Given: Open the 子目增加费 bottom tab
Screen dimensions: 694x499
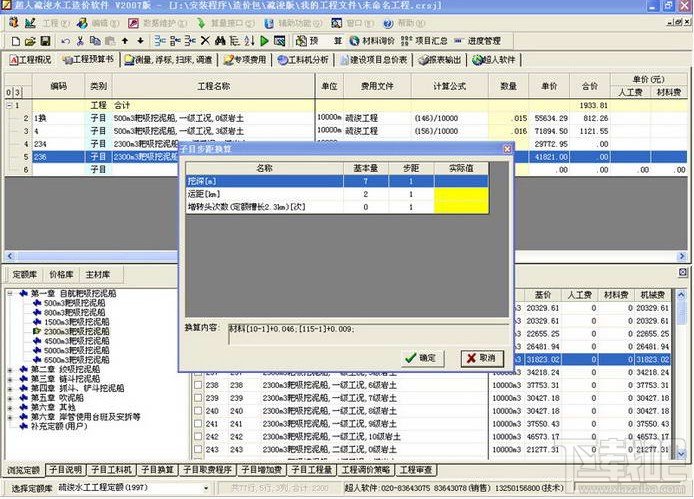Looking at the screenshot, I should click(x=262, y=470).
